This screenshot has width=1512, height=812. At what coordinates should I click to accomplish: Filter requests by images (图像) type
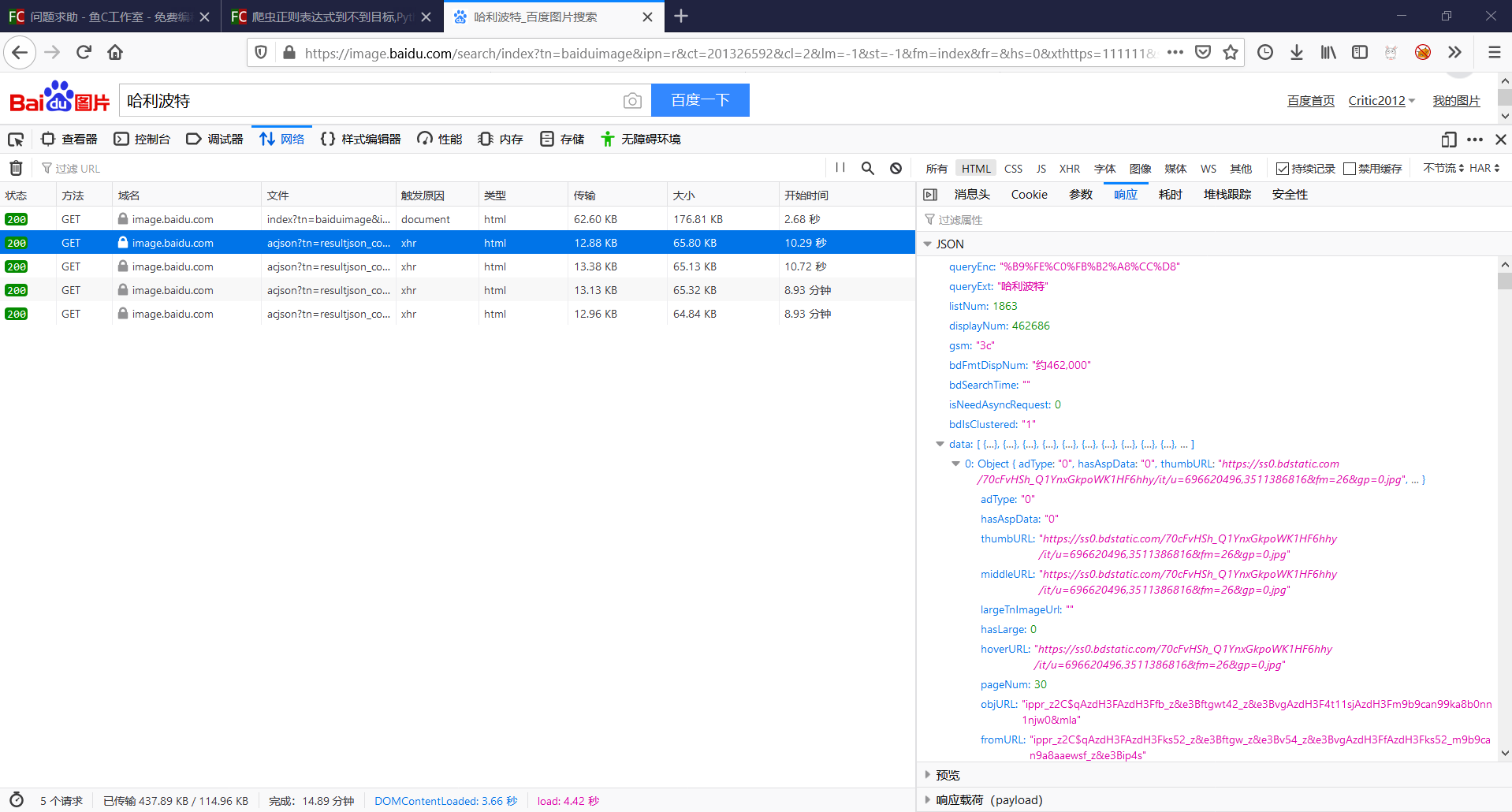[1140, 169]
